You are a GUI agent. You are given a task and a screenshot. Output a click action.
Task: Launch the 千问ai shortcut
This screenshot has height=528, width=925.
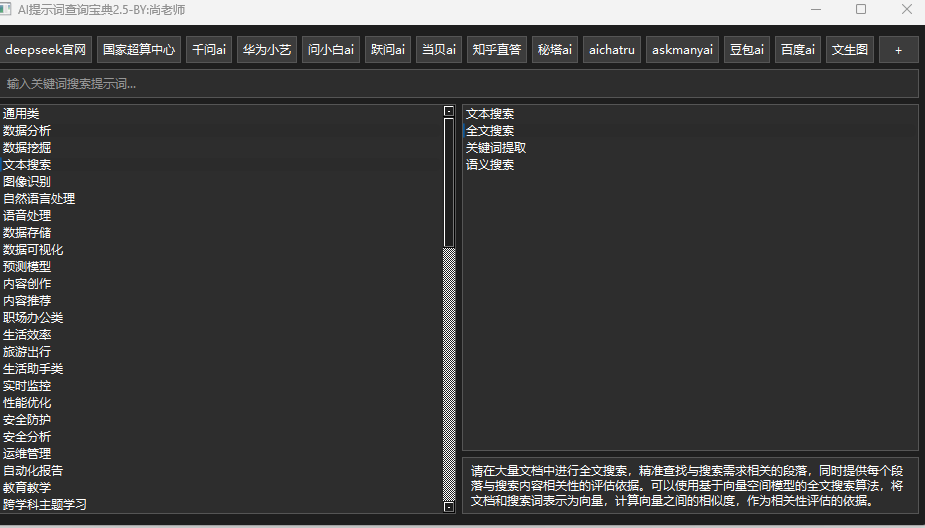click(209, 50)
